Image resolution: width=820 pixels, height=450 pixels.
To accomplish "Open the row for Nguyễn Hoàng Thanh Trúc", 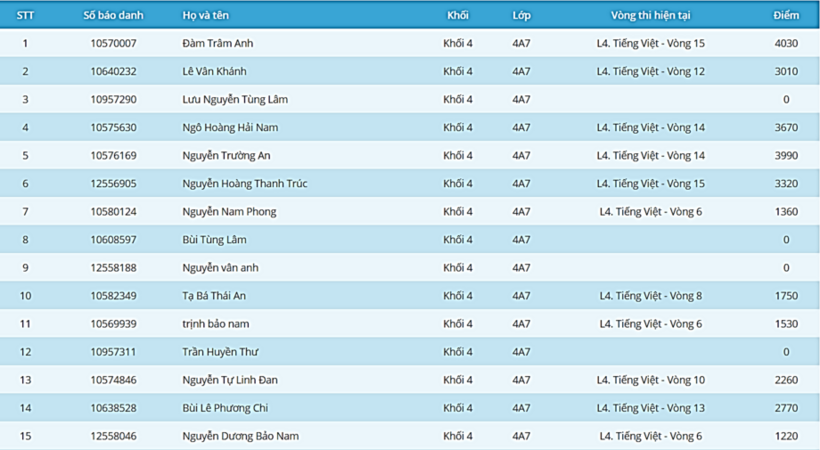I will 238,184.
